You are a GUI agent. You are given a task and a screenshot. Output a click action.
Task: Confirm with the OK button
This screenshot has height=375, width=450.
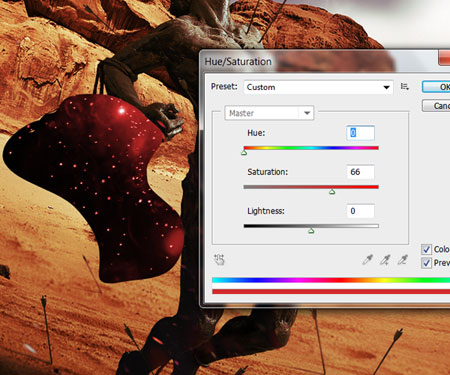[x=436, y=87]
